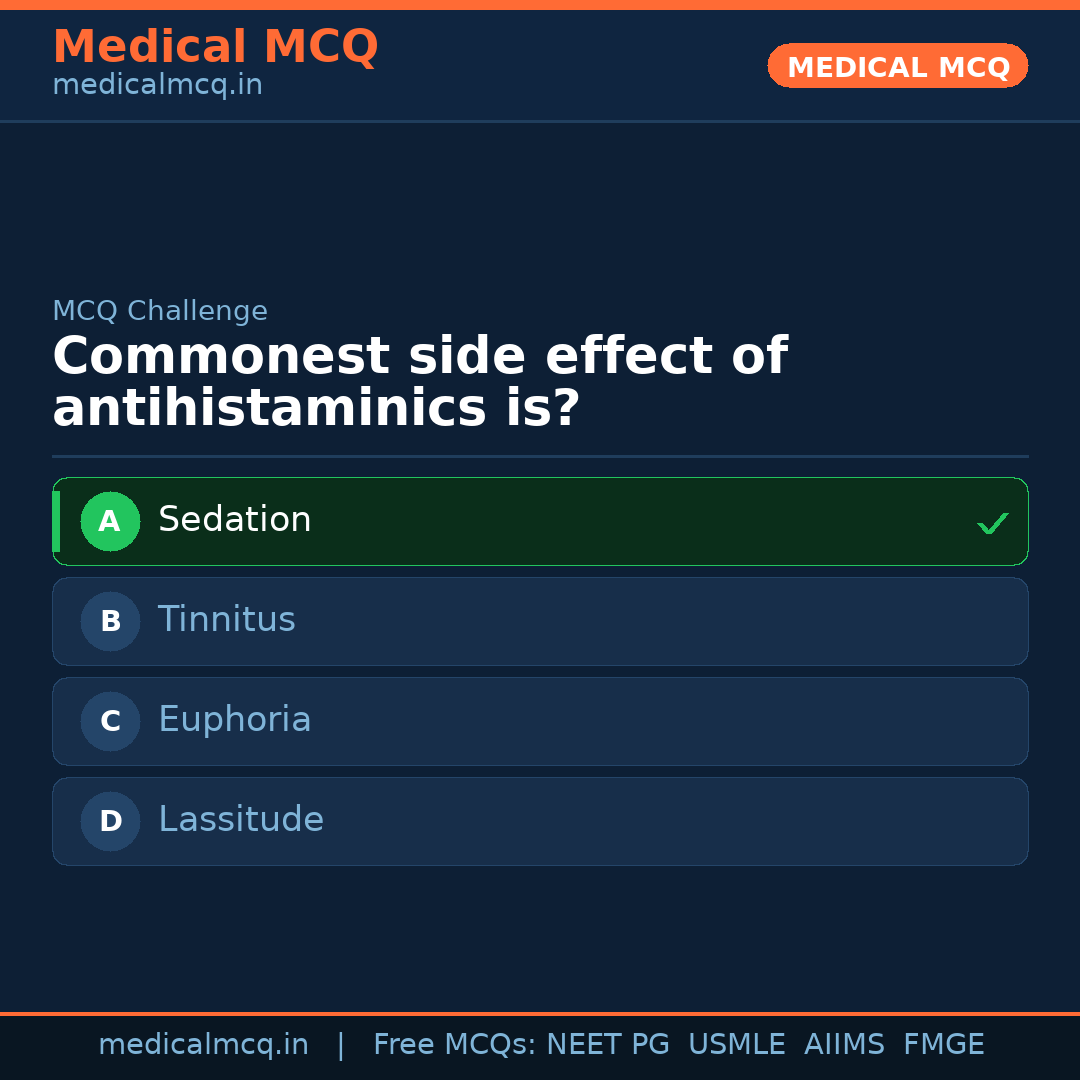Click the MCQ Challenge label

click(x=160, y=311)
